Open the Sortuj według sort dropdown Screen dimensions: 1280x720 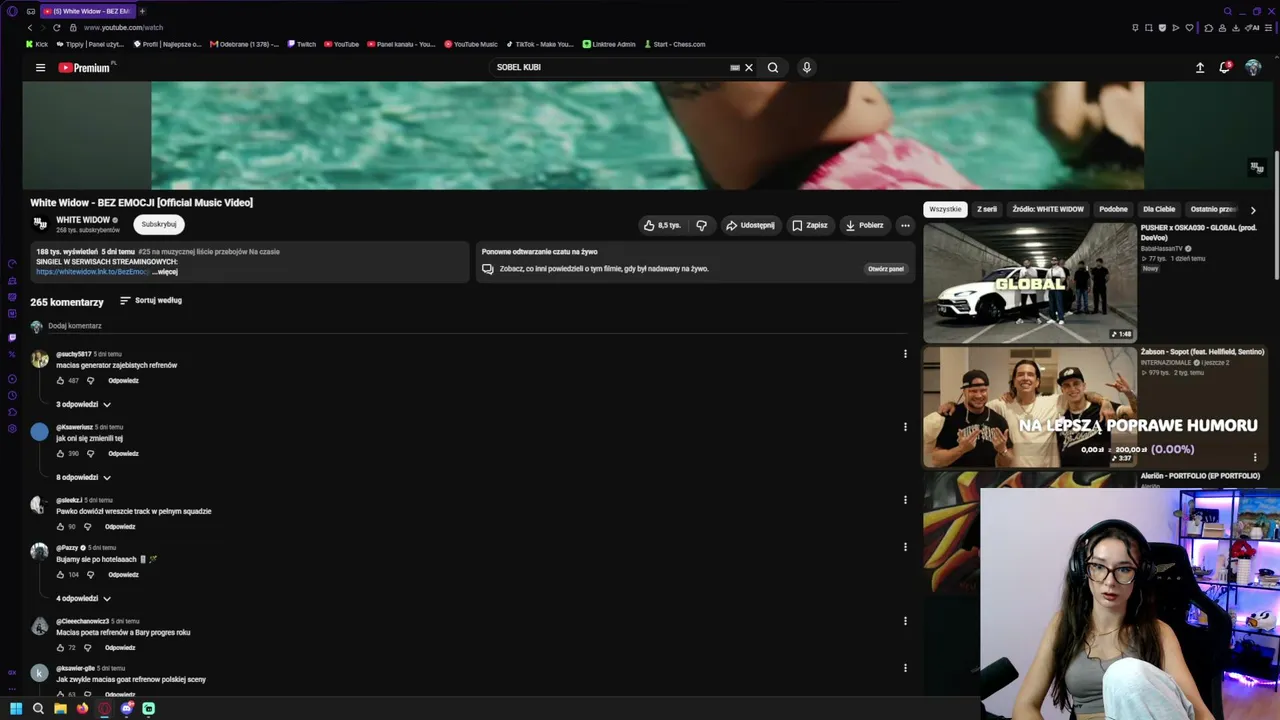point(151,300)
